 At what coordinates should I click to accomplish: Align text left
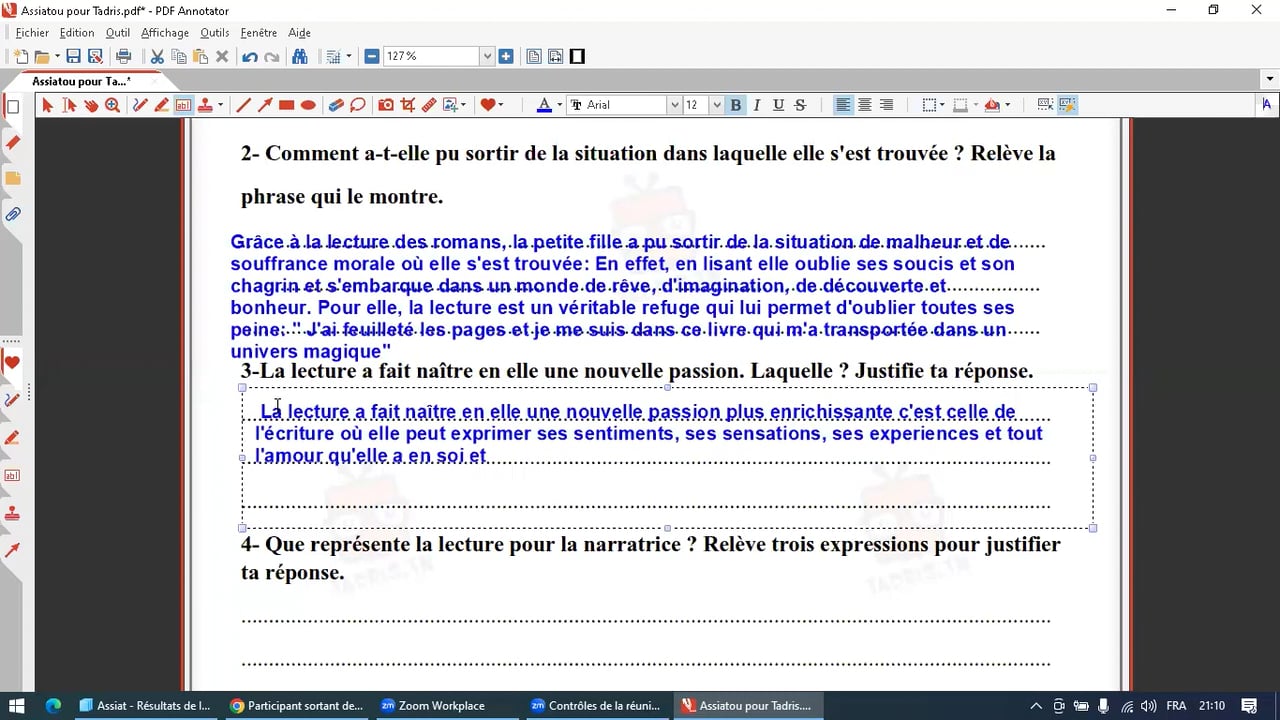(x=844, y=105)
